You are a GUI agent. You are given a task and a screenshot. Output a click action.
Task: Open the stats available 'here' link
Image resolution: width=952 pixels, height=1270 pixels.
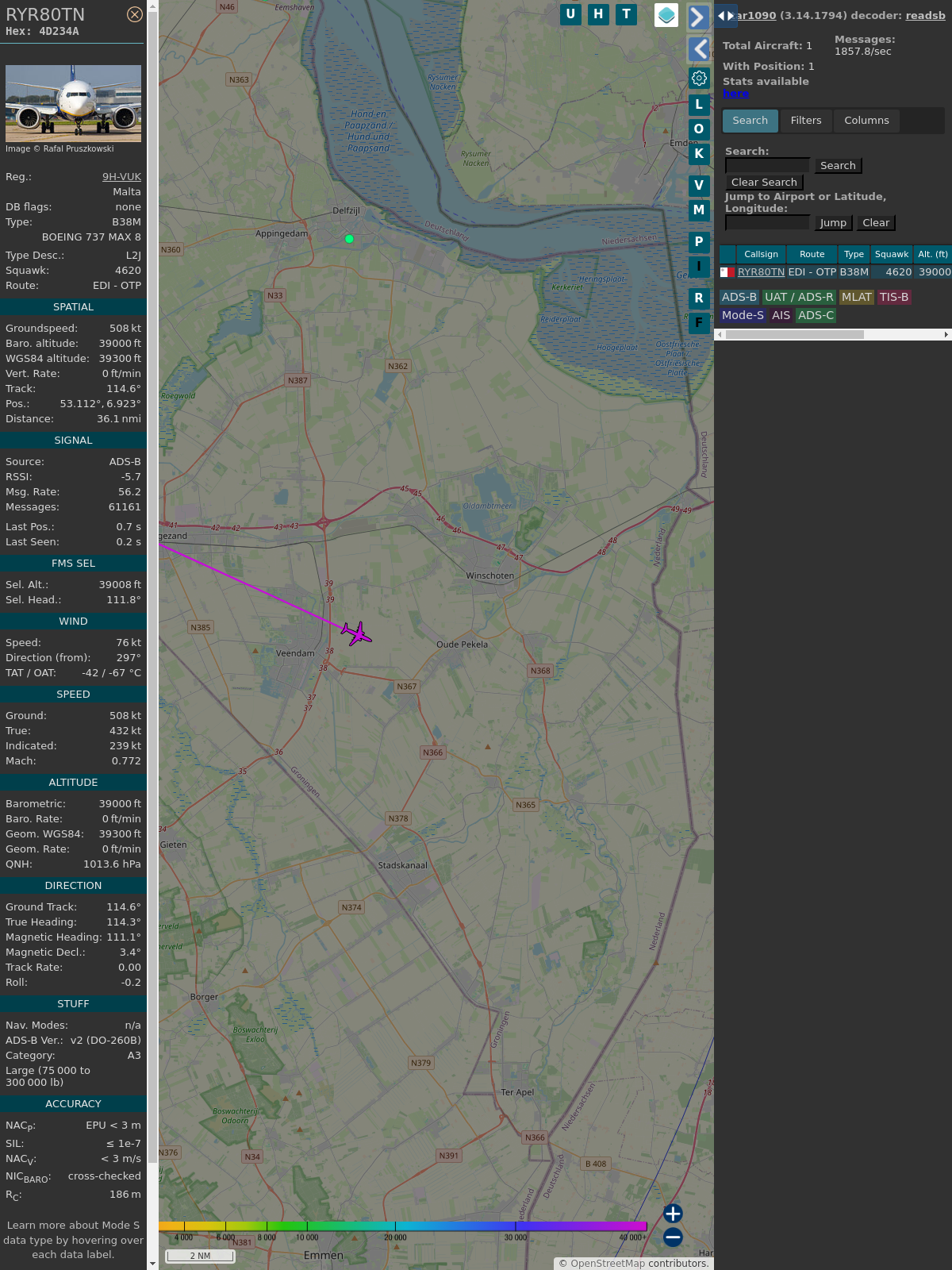[735, 93]
